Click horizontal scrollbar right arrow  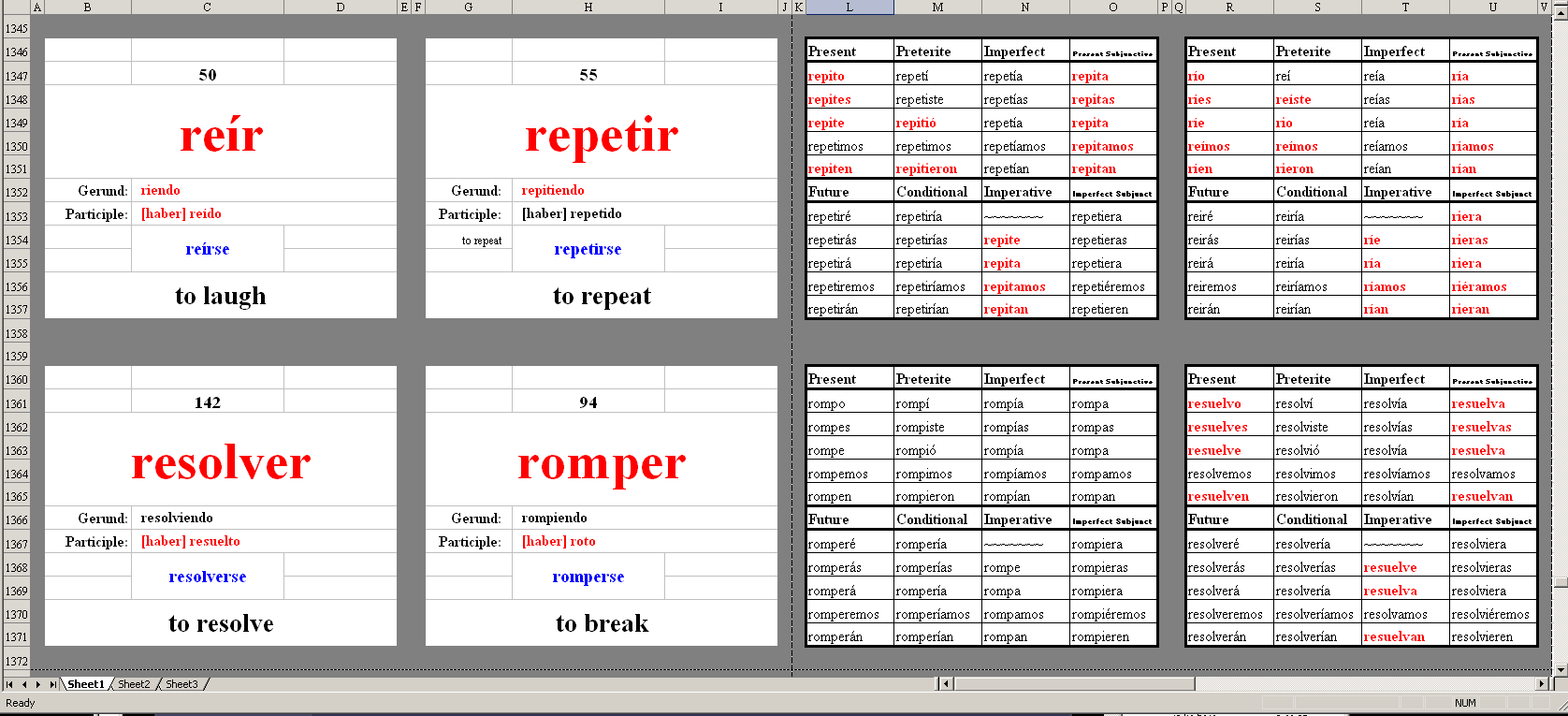pos(1542,684)
